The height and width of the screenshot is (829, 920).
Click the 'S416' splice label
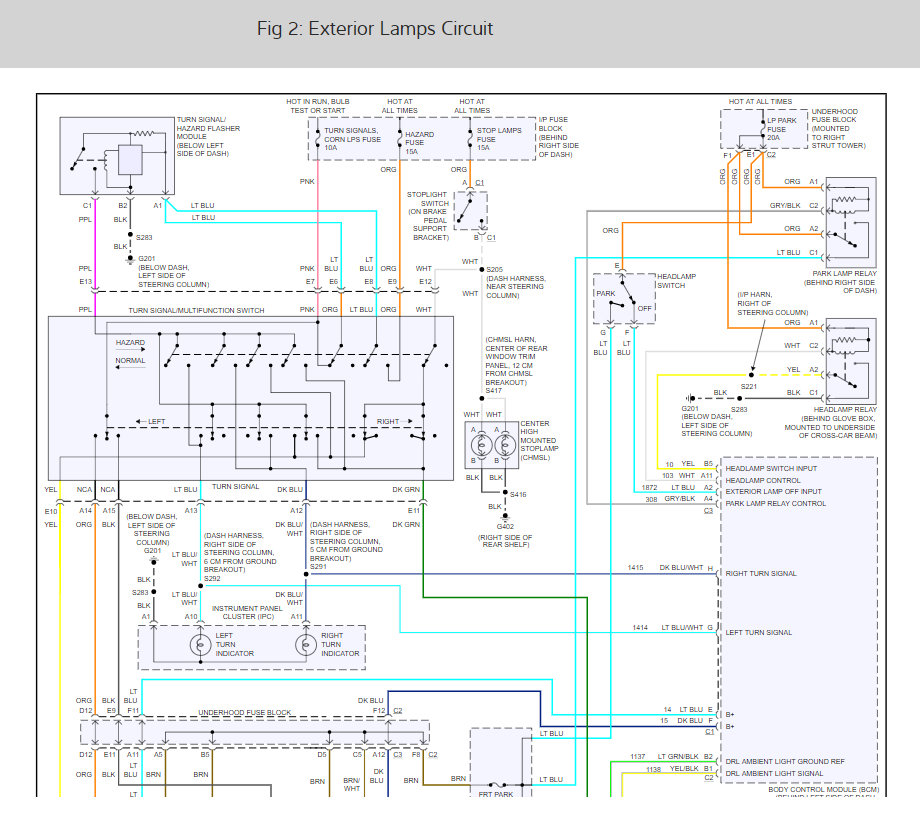[518, 495]
